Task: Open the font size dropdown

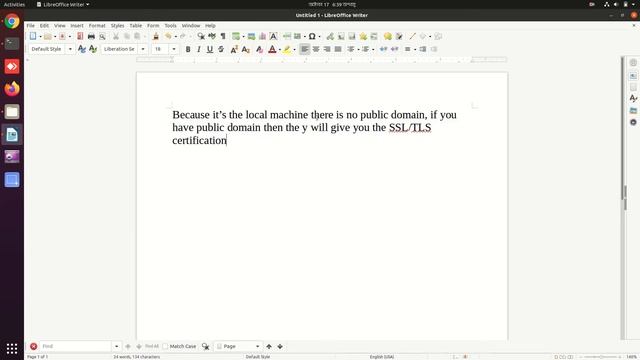Action: coord(174,49)
